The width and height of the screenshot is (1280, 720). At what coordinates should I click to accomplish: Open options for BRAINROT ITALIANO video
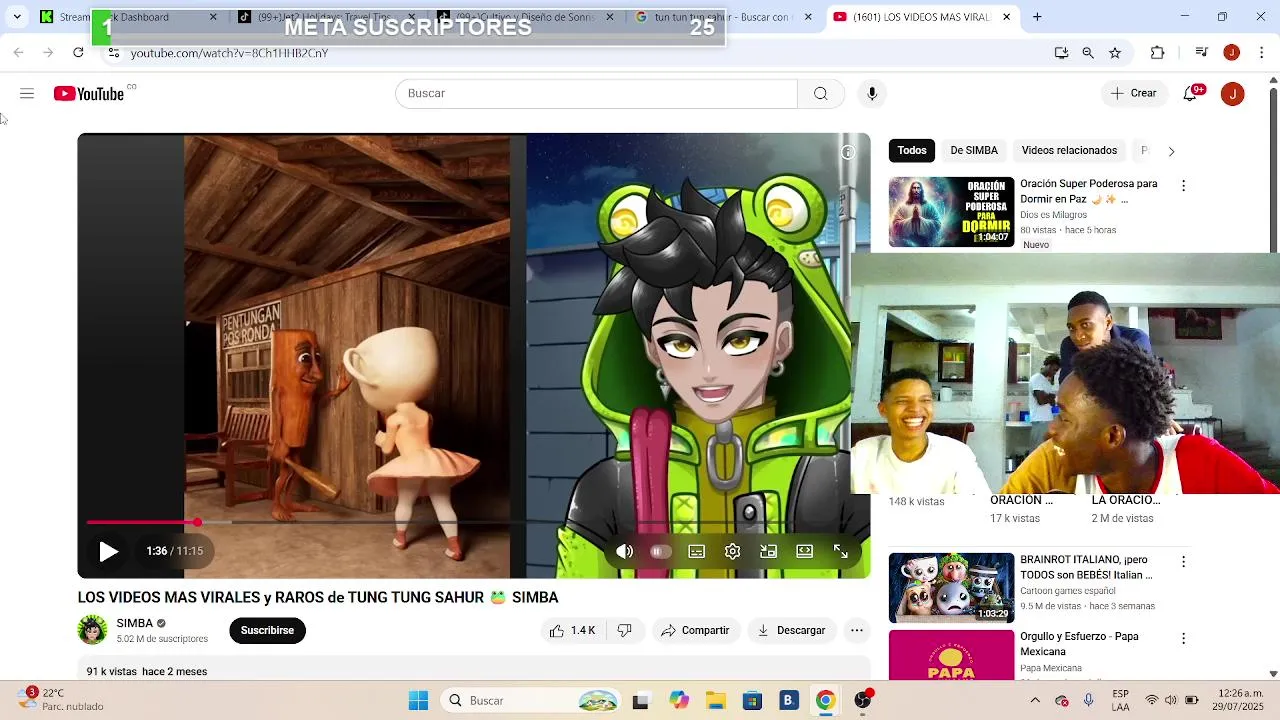click(x=1183, y=562)
